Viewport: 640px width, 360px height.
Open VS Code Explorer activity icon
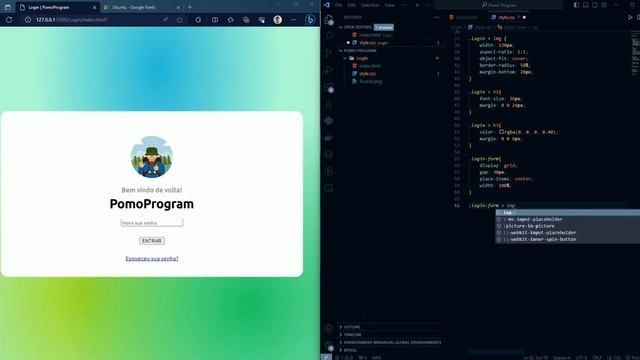pos(329,20)
